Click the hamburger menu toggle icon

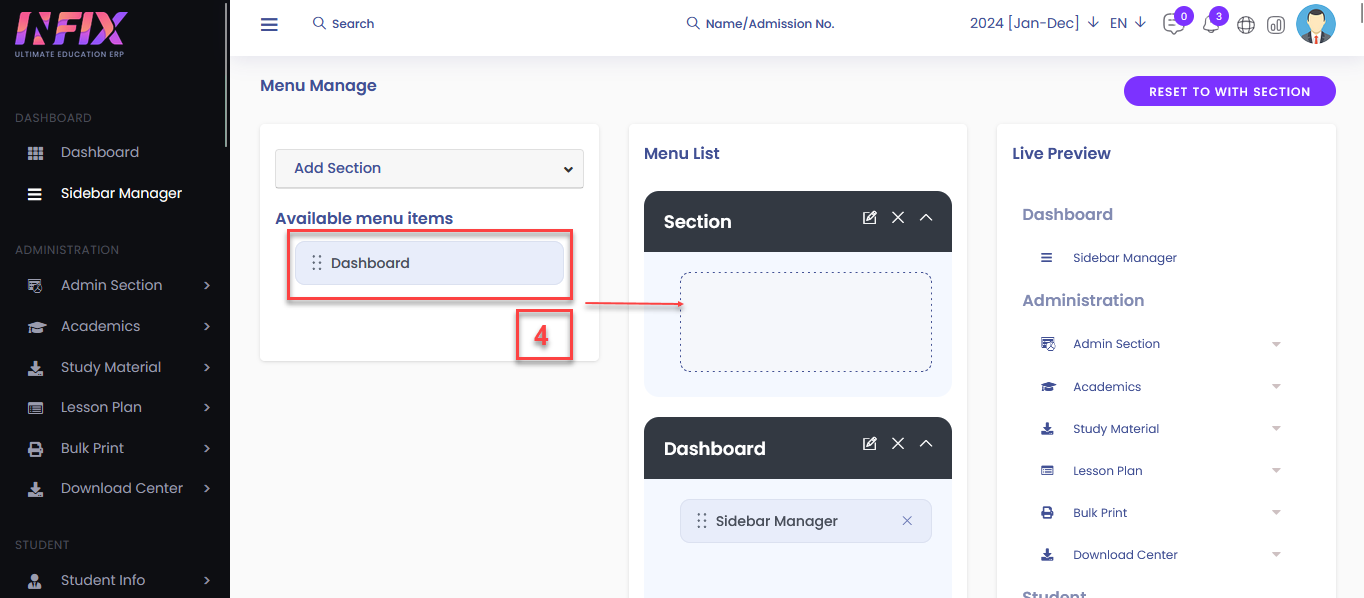(x=269, y=24)
